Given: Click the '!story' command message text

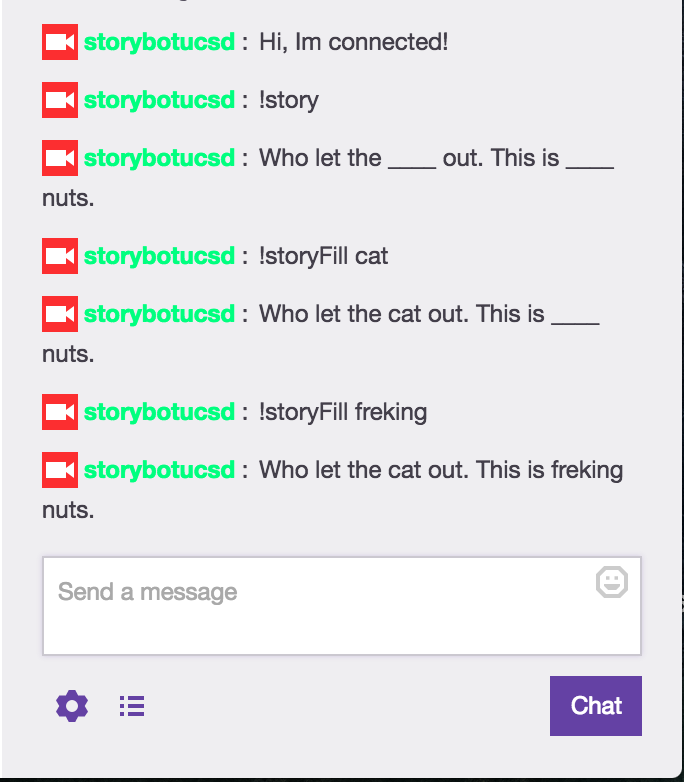Looking at the screenshot, I should (288, 100).
